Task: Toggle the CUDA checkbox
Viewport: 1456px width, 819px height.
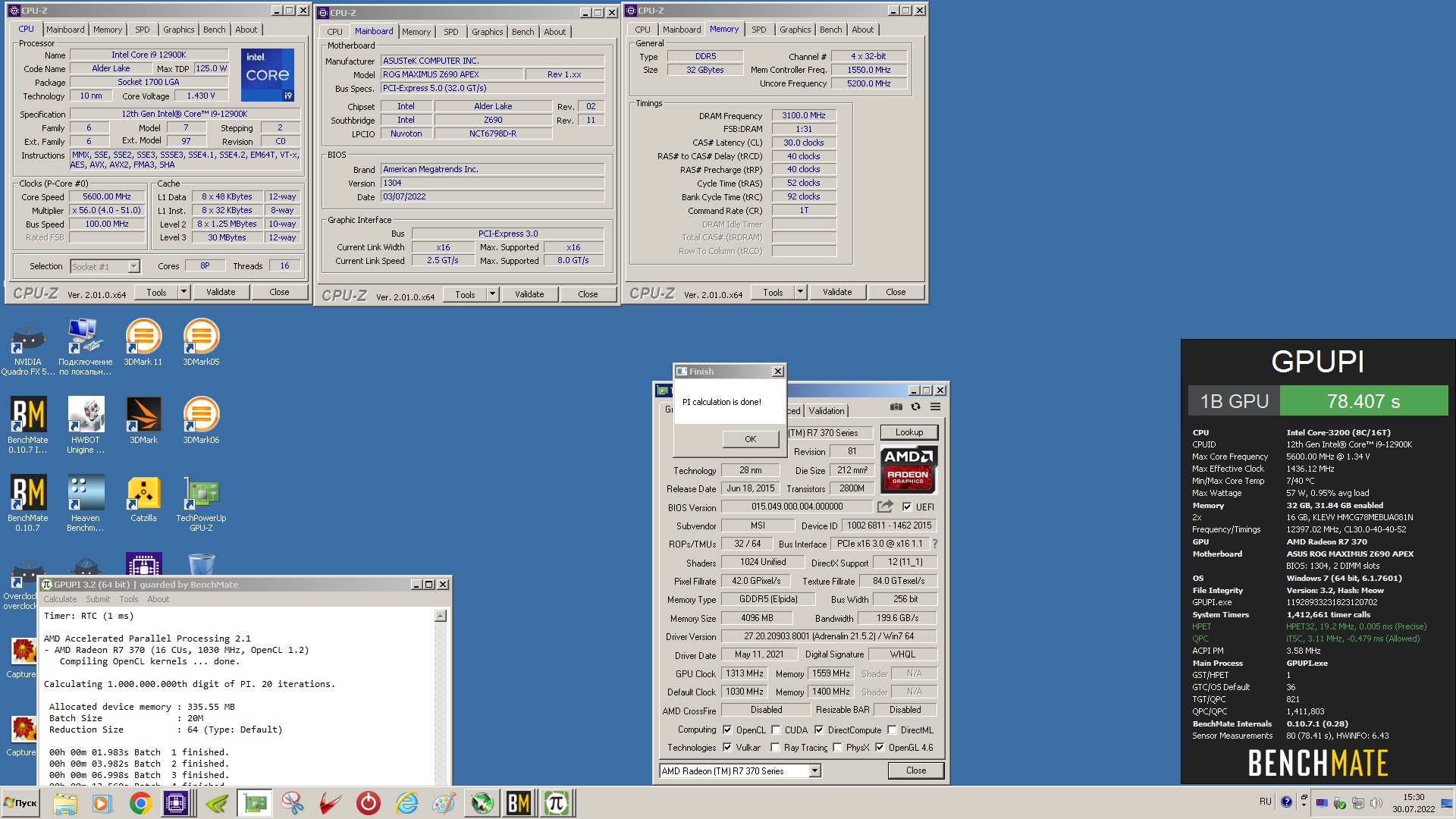Action: [x=776, y=730]
